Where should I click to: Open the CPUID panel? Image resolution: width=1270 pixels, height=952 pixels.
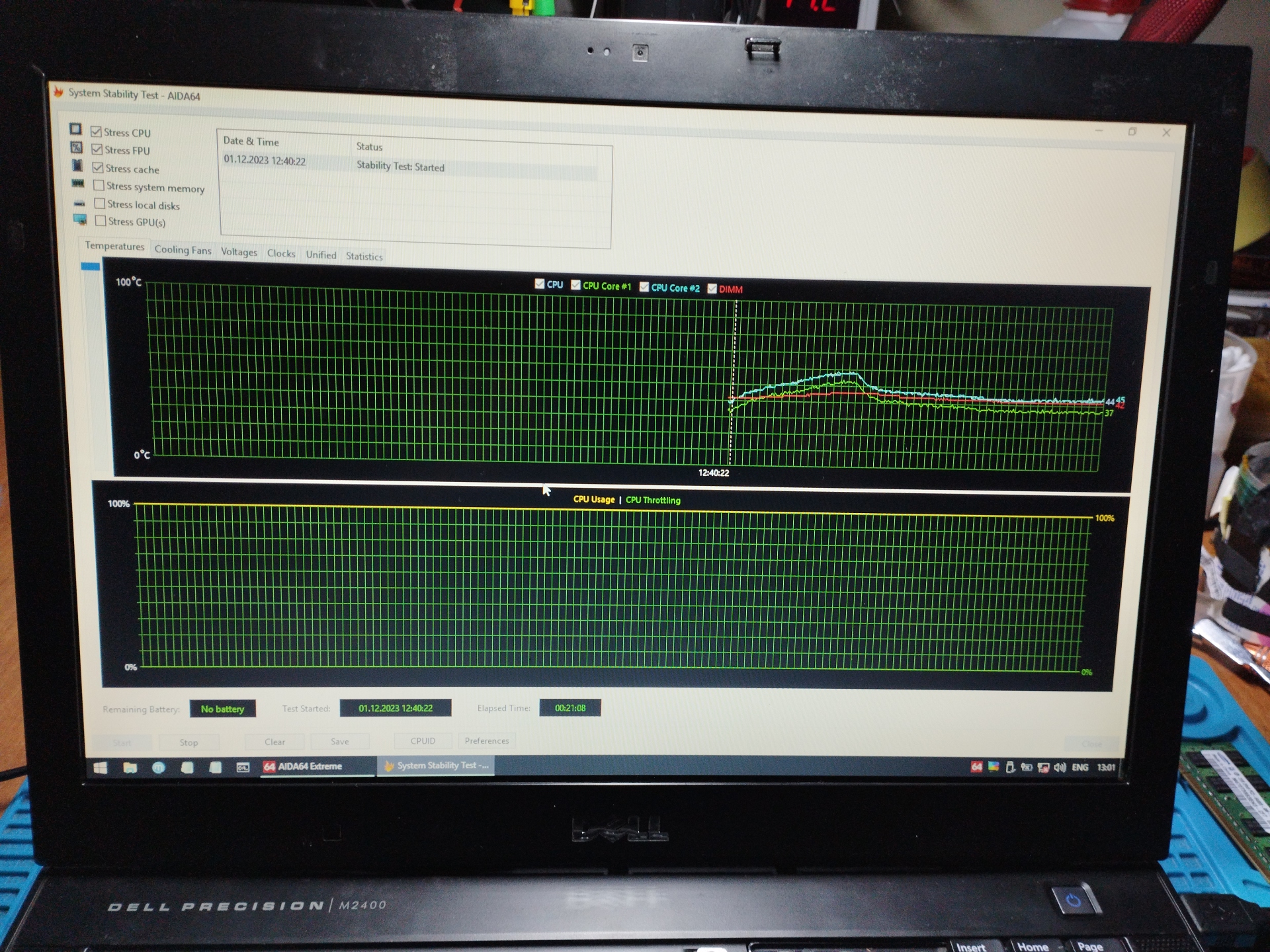point(423,740)
